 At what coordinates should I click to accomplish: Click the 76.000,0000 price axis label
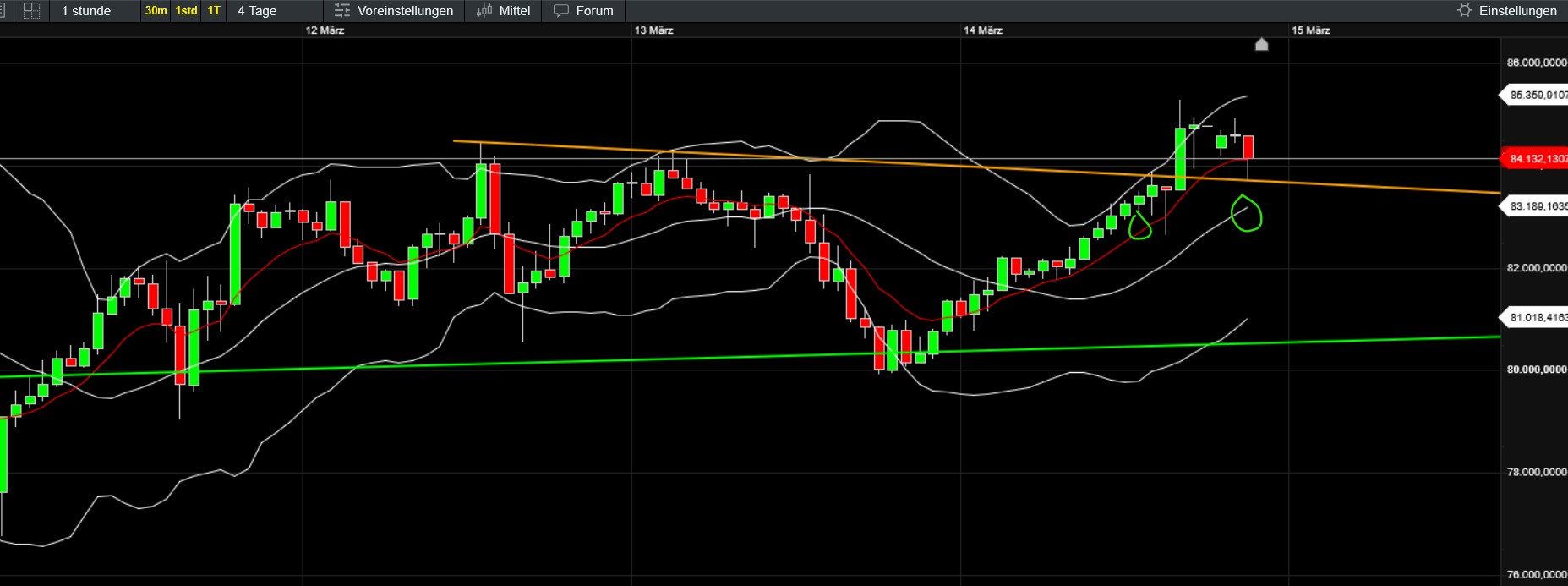(1537, 575)
